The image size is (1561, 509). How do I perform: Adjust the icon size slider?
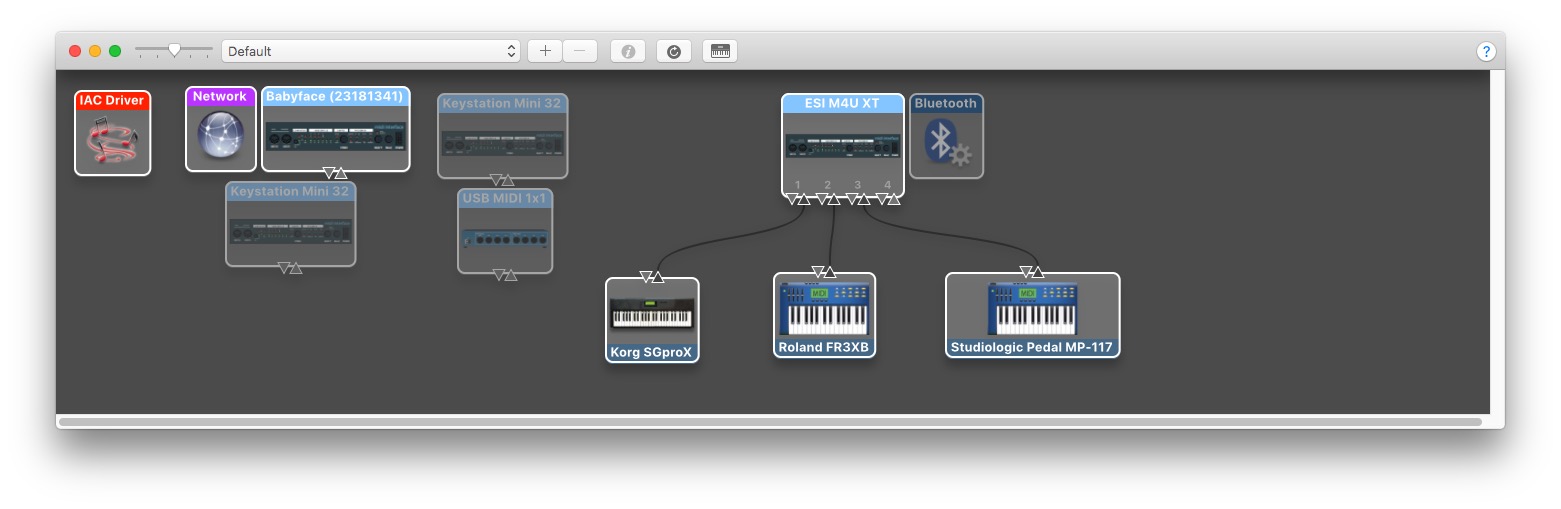[174, 49]
